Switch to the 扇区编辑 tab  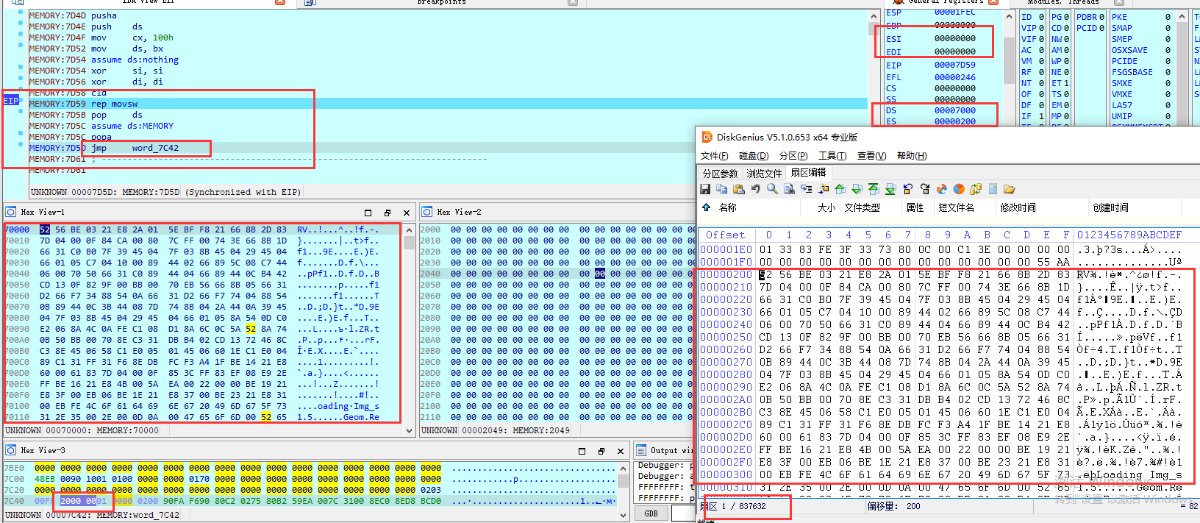(808, 173)
